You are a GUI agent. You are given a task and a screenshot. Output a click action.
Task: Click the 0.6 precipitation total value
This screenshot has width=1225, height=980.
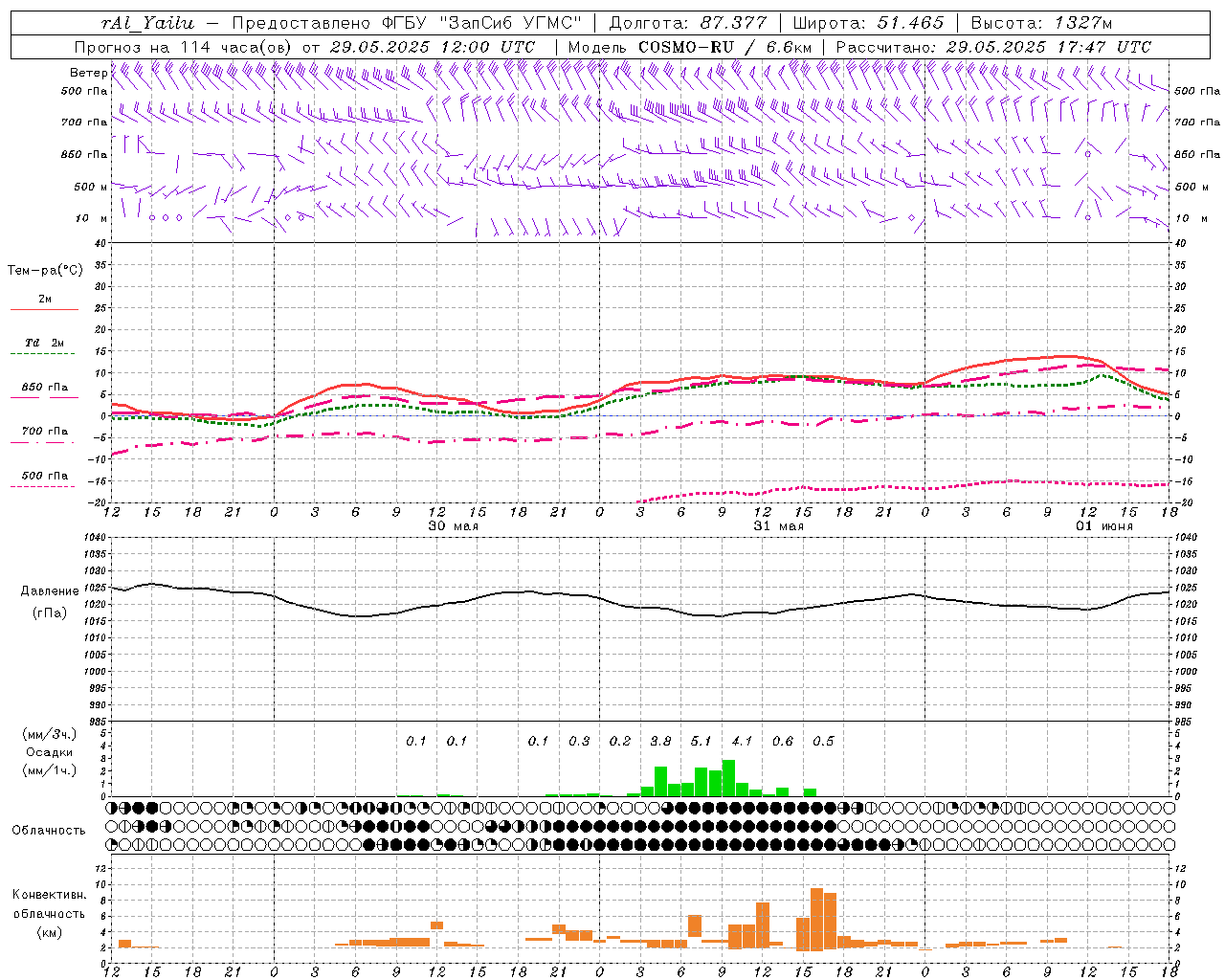click(x=783, y=741)
